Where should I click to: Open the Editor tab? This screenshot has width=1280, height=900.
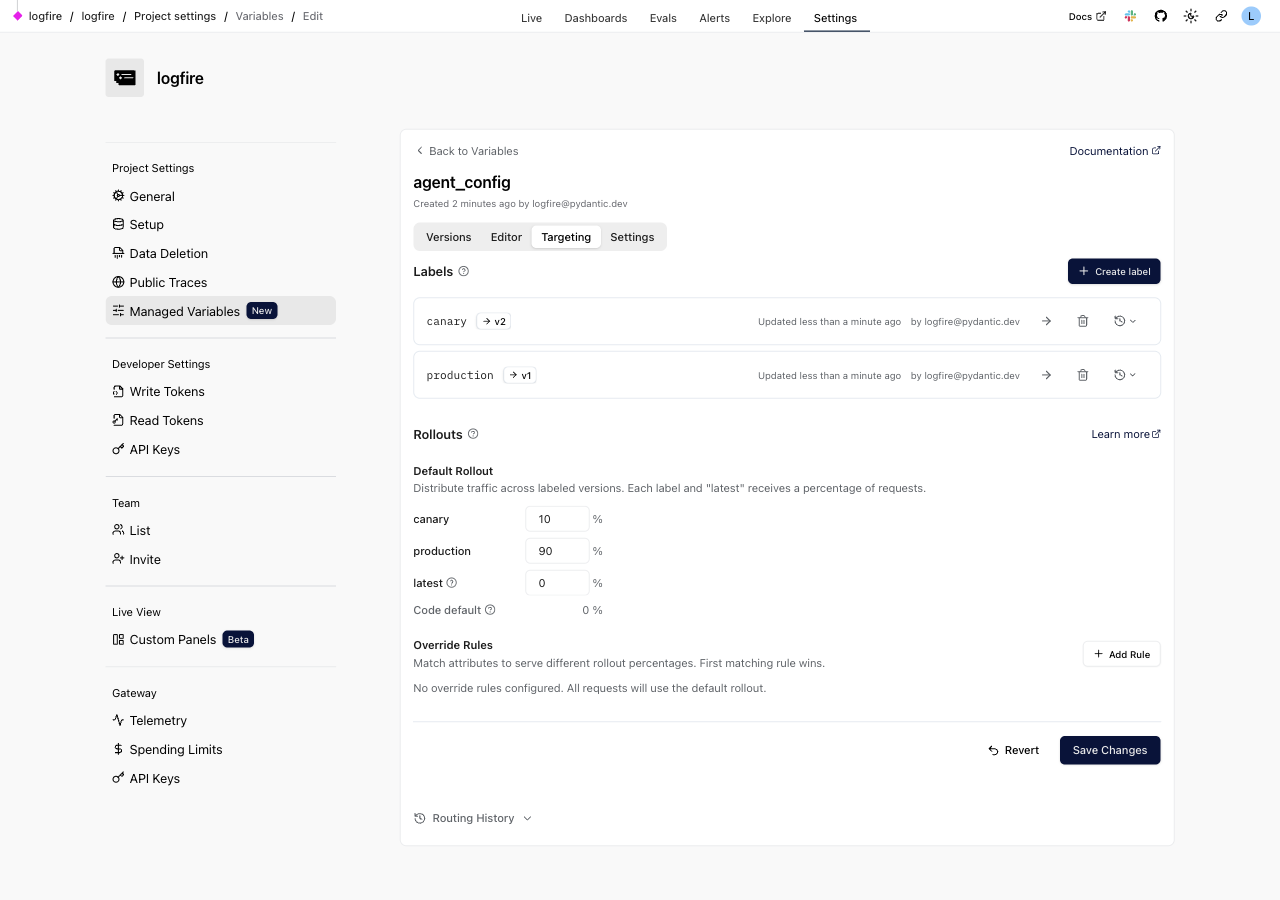(506, 237)
